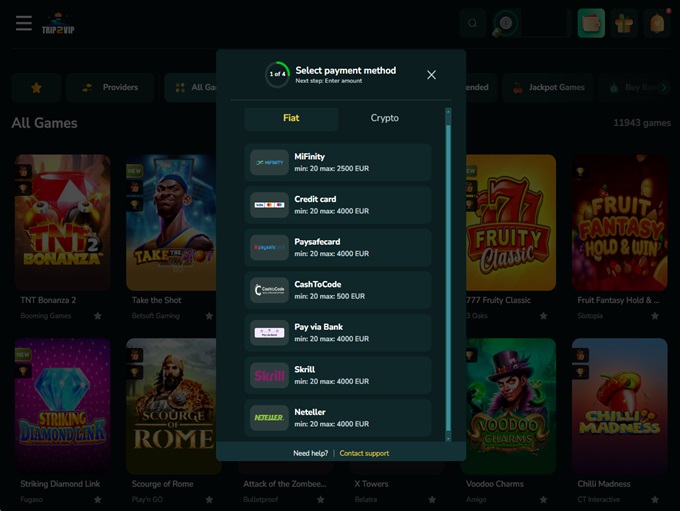
Task: Choose Credit card payment method
Action: tap(340, 205)
